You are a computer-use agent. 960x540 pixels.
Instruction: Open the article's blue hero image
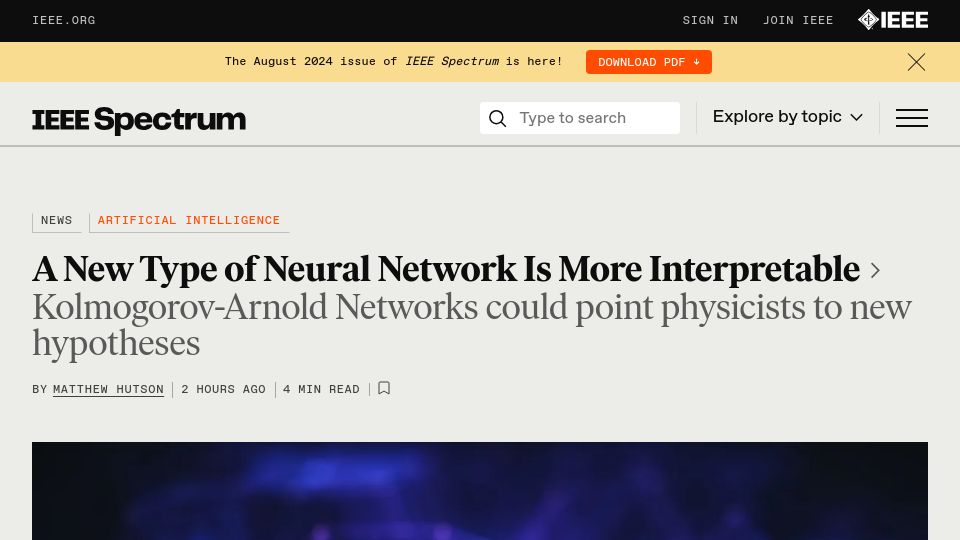480,491
